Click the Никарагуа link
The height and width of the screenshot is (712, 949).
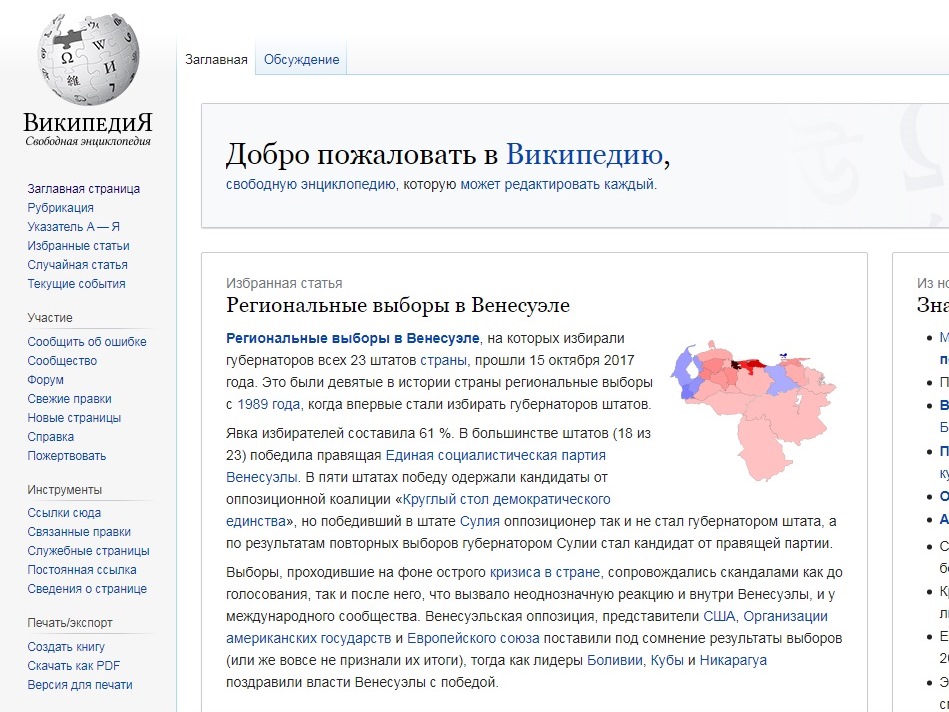pos(733,661)
